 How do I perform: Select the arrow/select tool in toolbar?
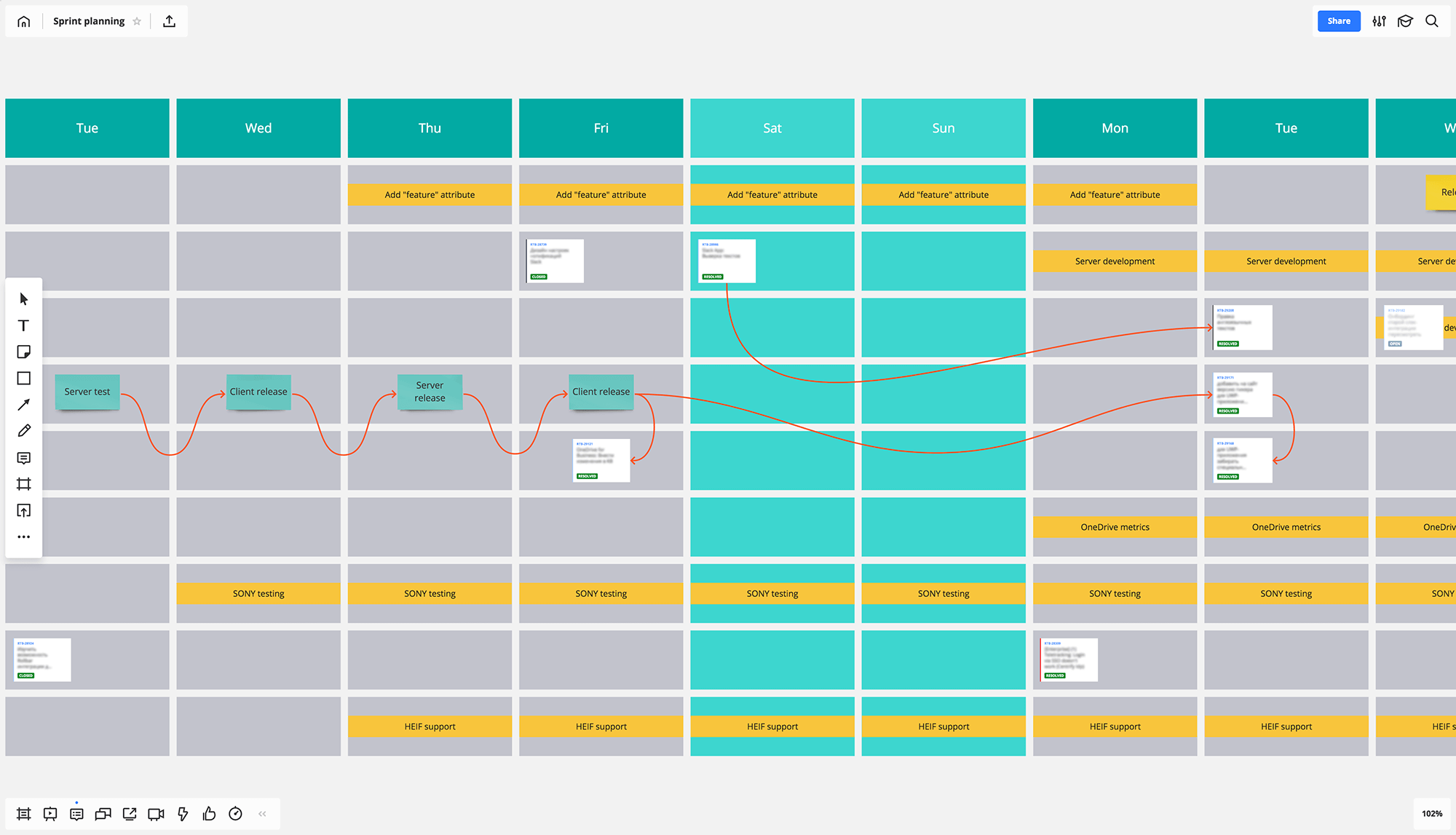[25, 298]
